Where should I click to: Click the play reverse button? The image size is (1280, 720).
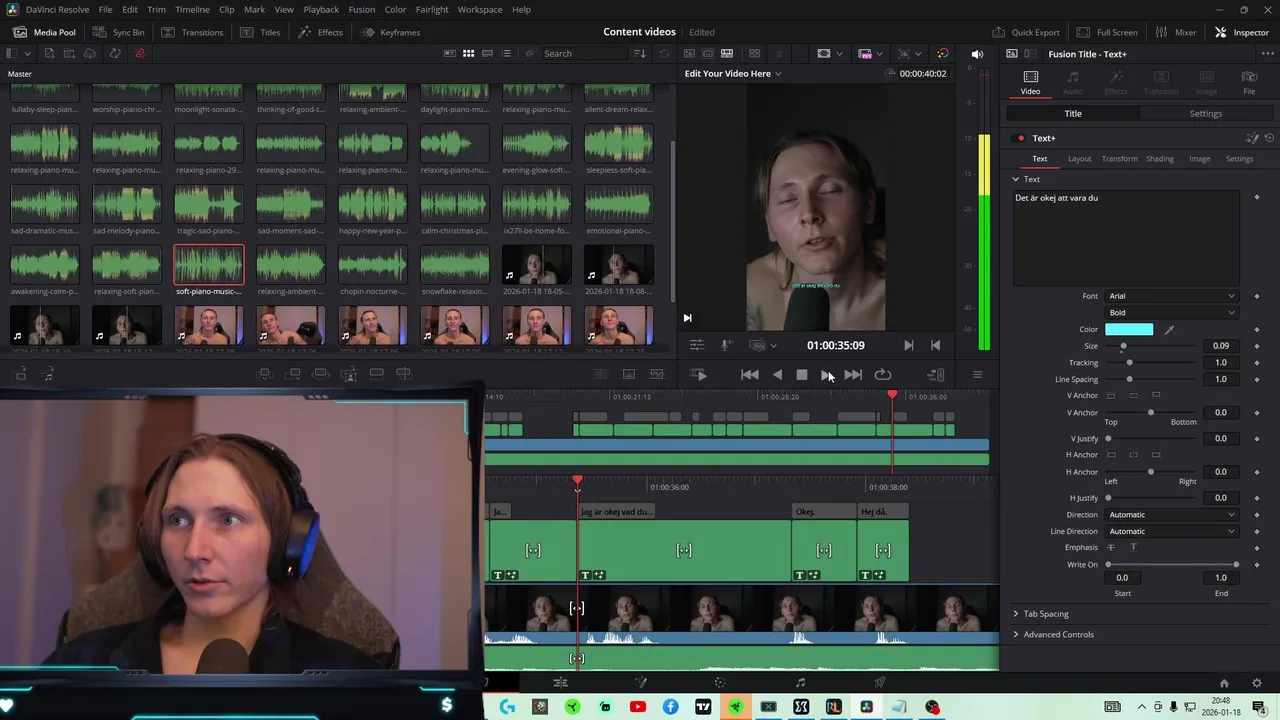point(777,375)
